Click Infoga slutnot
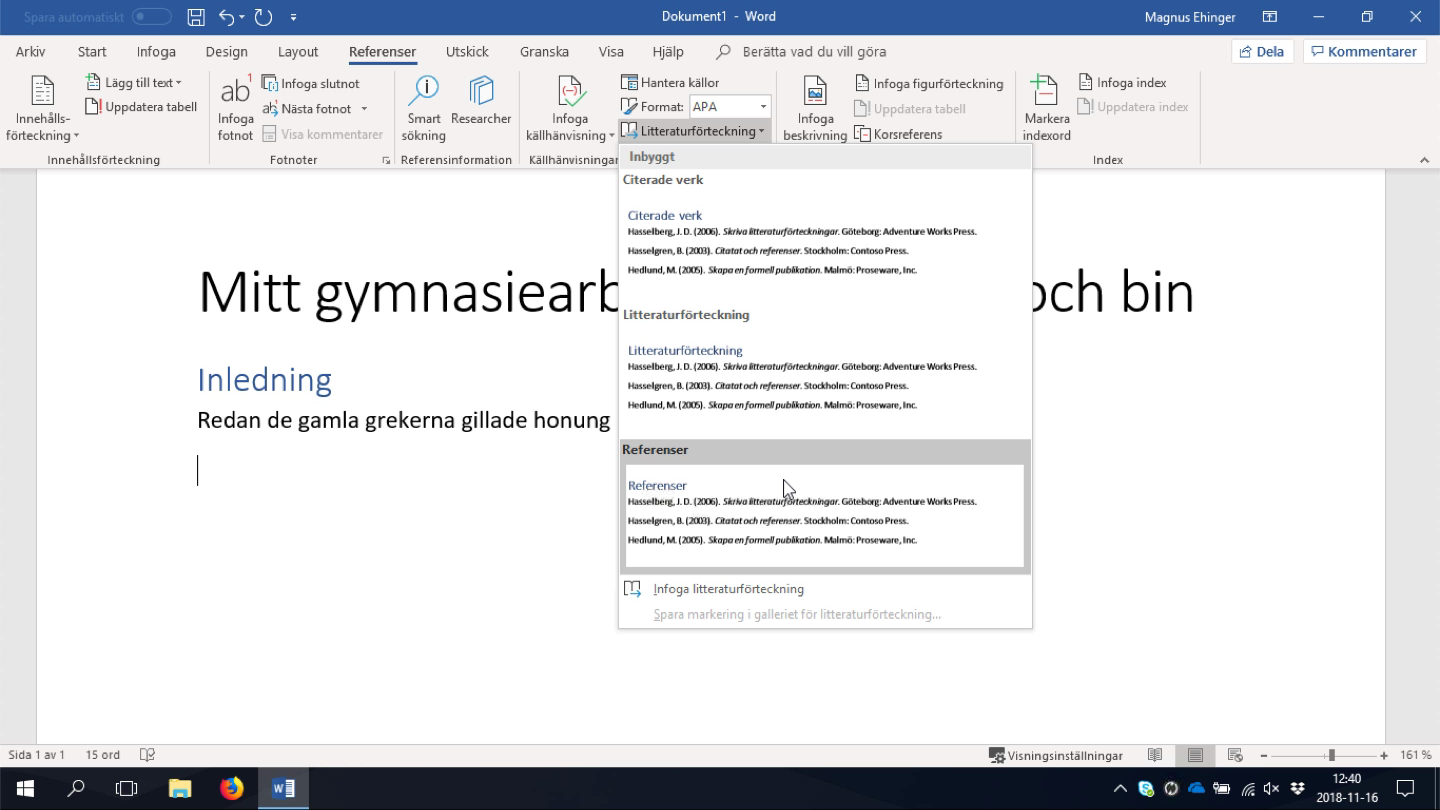Screen dimensions: 1440x810 (311, 84)
